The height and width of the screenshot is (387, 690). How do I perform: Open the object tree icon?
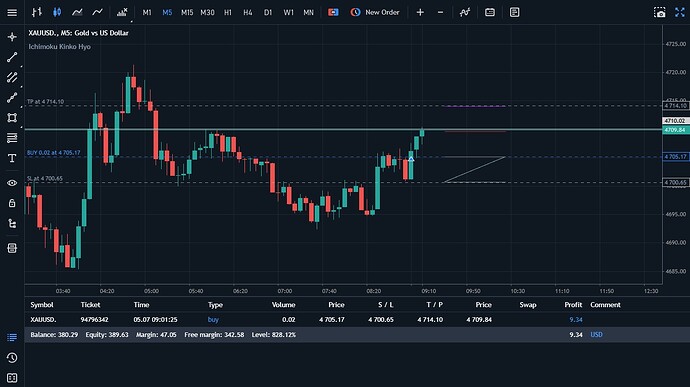click(x=12, y=224)
